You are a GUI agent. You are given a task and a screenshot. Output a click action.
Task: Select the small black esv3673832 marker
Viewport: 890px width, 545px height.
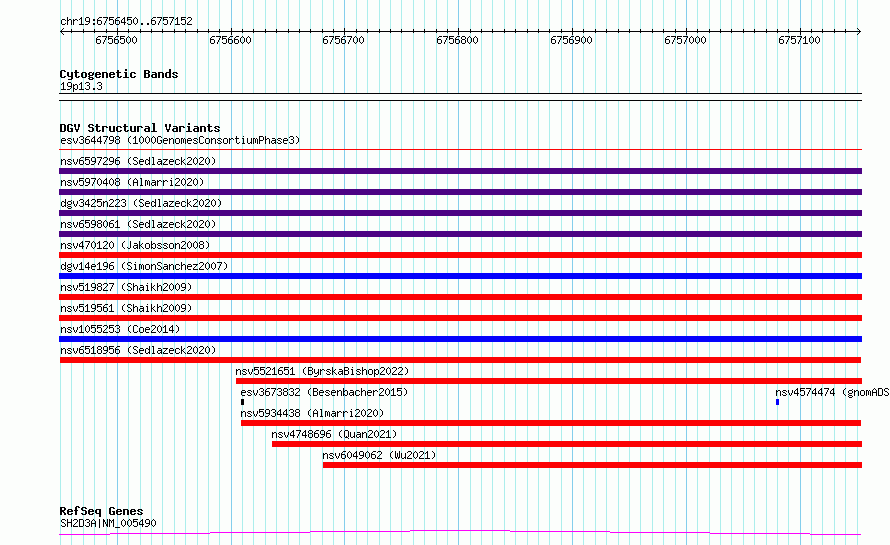click(x=242, y=402)
